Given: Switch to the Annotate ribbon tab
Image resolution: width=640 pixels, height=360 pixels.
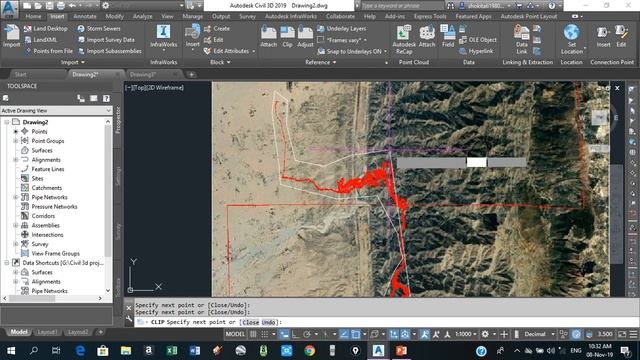Looking at the screenshot, I should click(85, 16).
